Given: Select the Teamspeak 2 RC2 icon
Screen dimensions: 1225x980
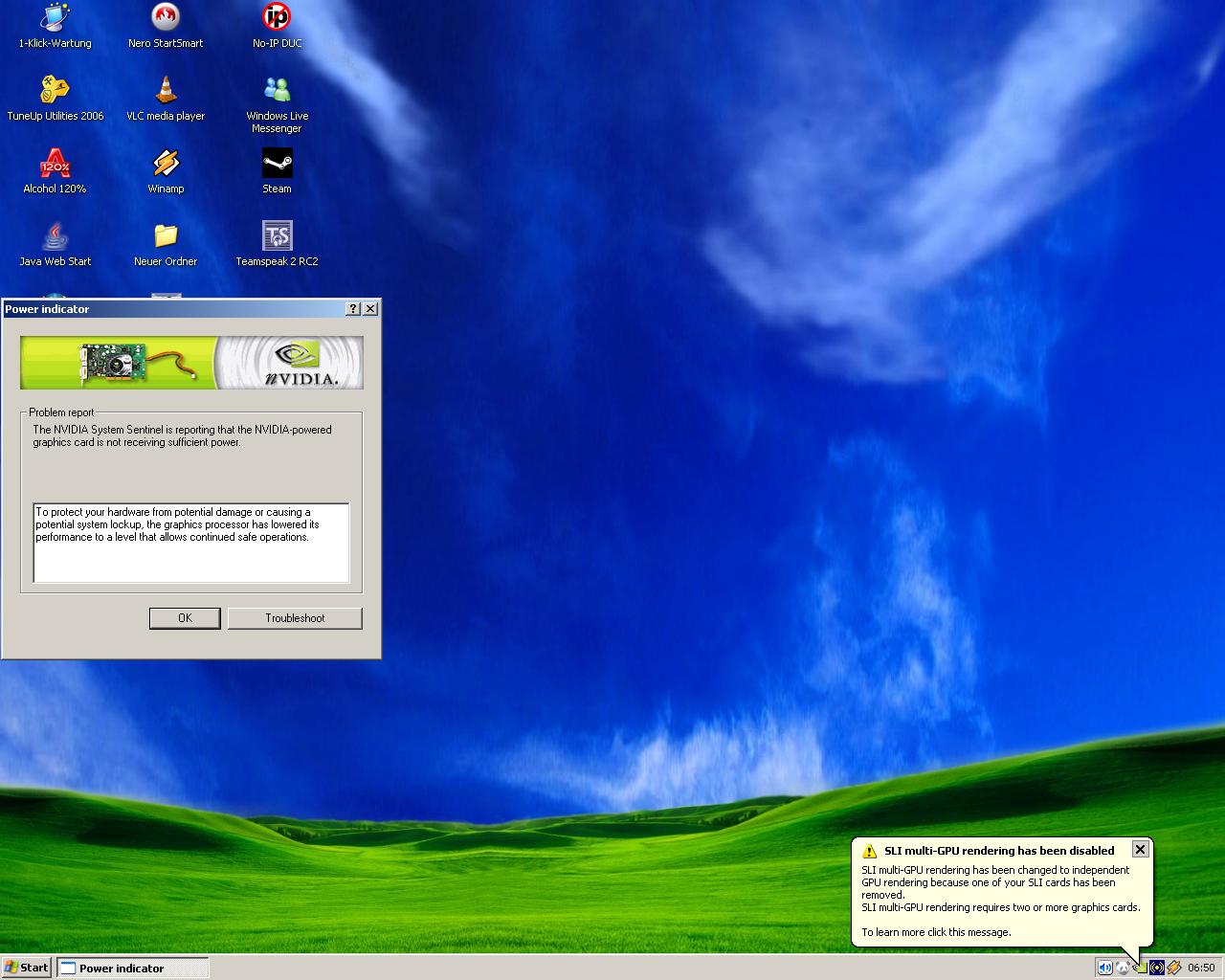Looking at the screenshot, I should 277,245.
